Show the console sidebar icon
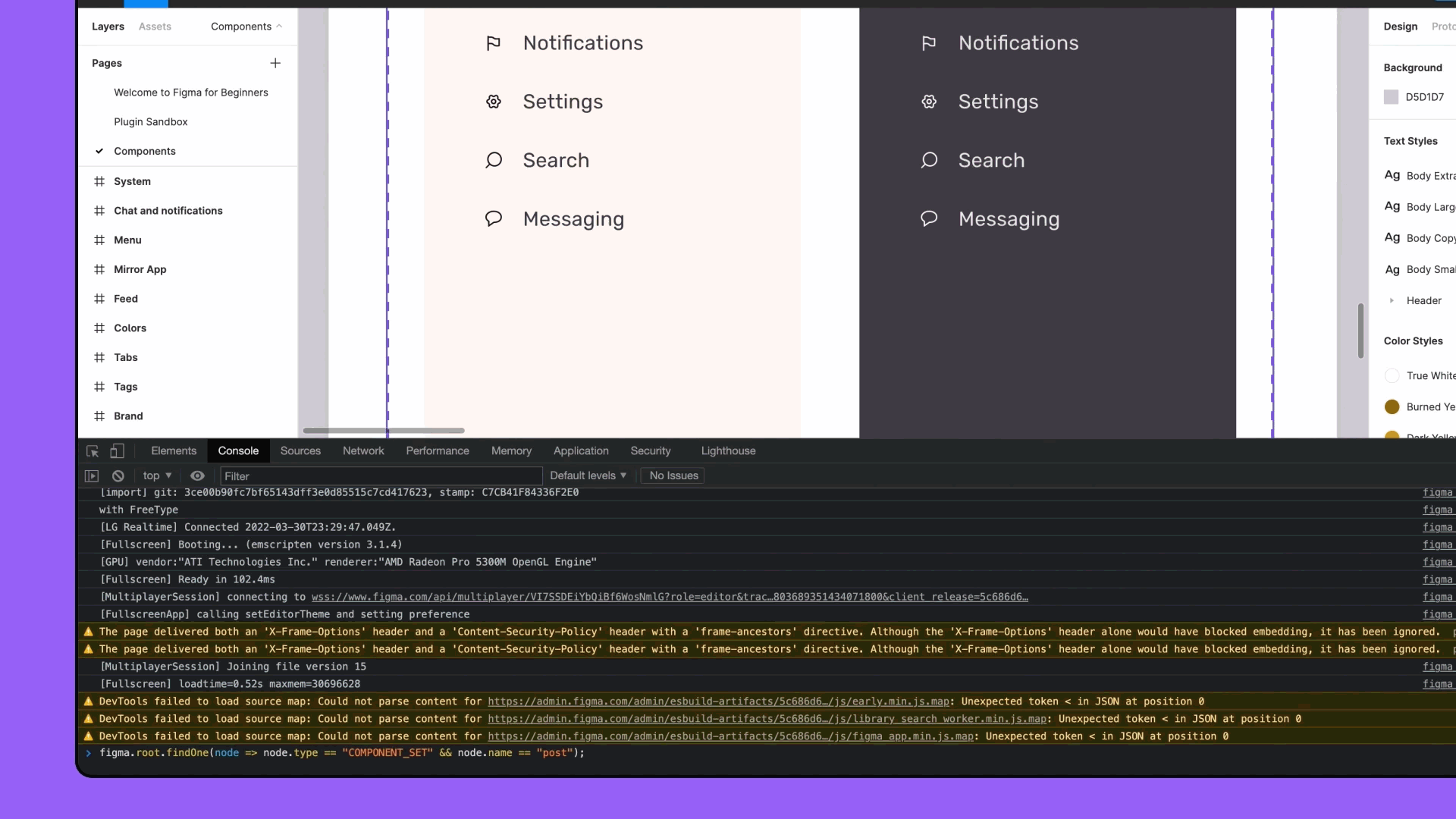The image size is (1456, 819). pyautogui.click(x=92, y=476)
